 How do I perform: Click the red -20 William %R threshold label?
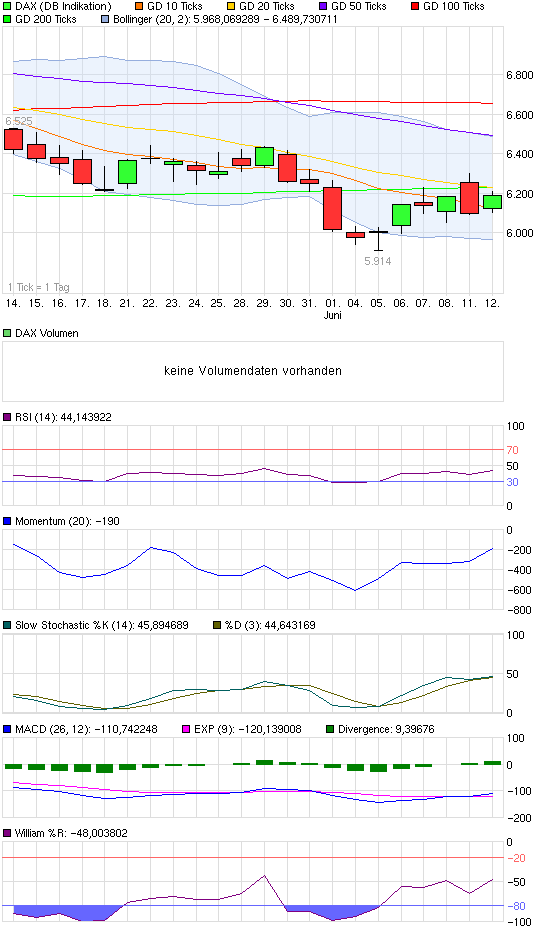516,858
